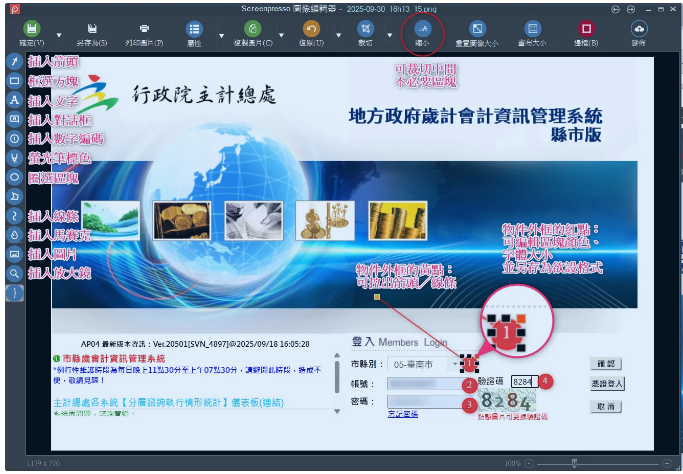Select the polygon shape tool
The width and height of the screenshot is (683, 474).
pyautogui.click(x=14, y=196)
